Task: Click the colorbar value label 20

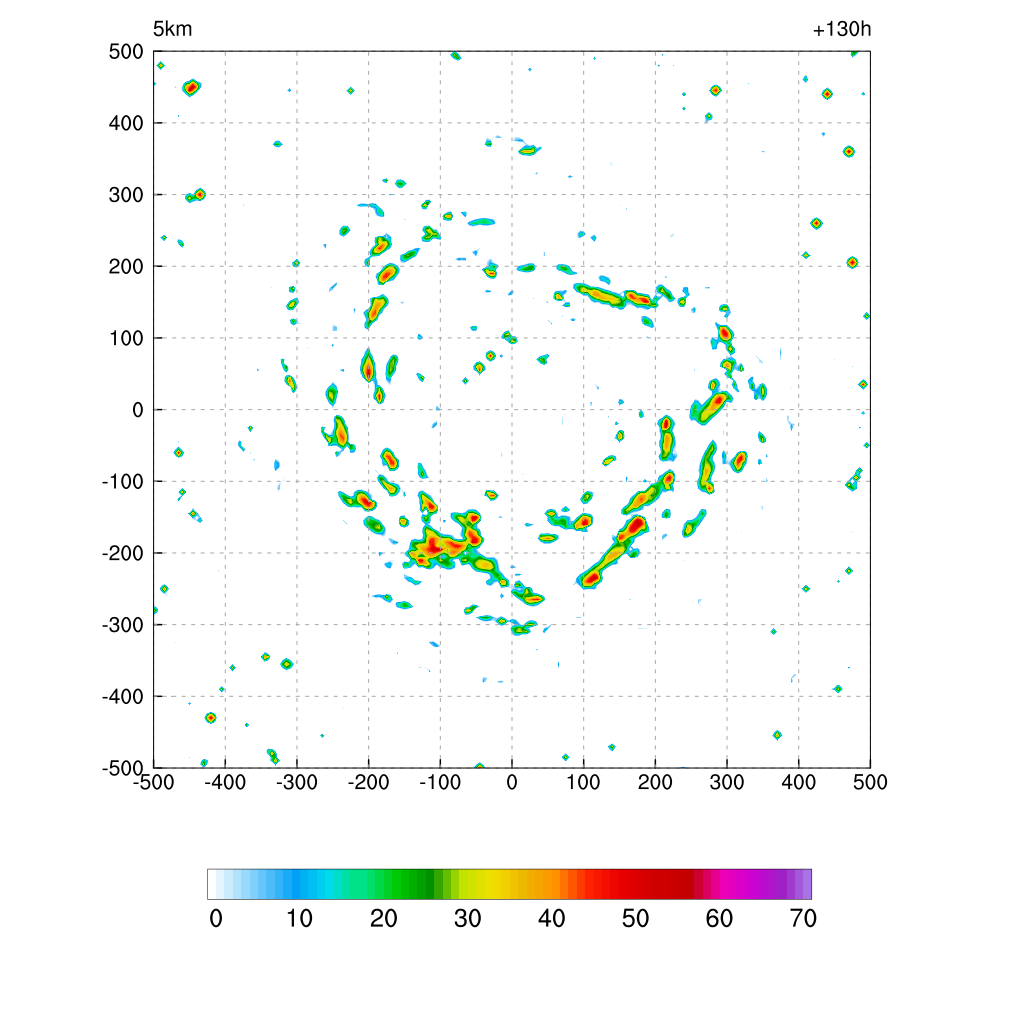Action: coord(383,919)
